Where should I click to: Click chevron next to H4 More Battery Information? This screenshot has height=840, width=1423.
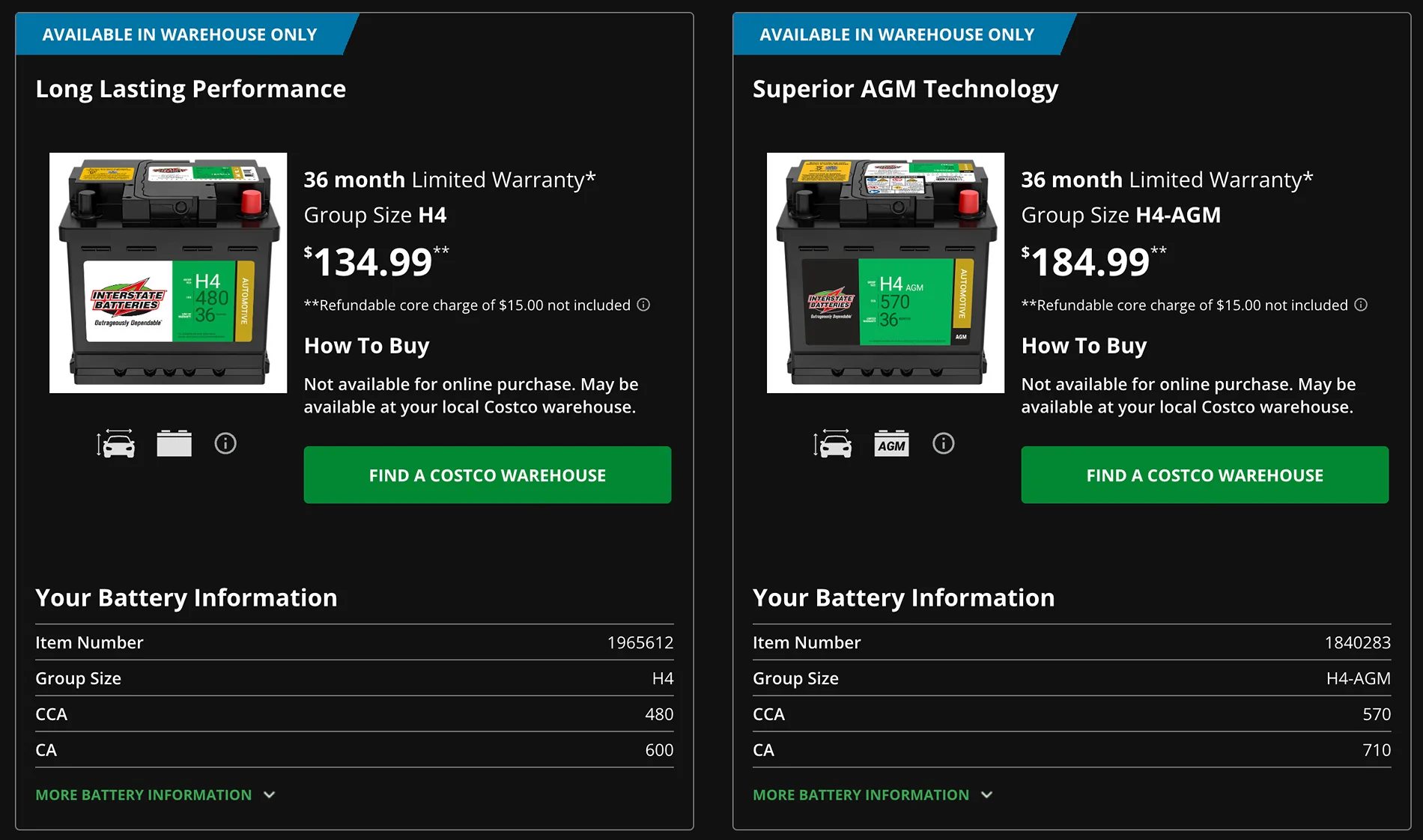(270, 795)
